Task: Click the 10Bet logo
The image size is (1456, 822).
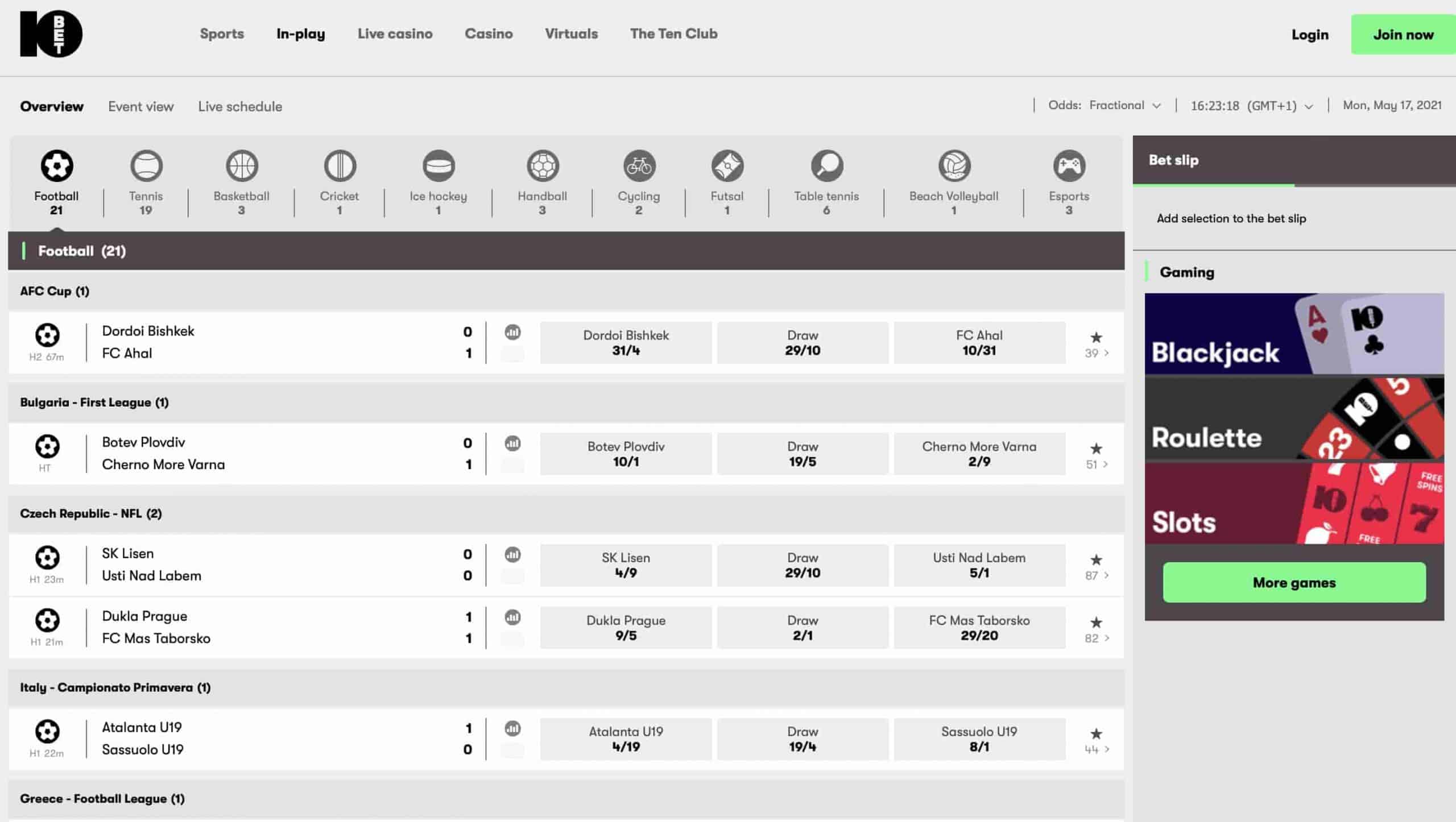Action: (x=51, y=34)
